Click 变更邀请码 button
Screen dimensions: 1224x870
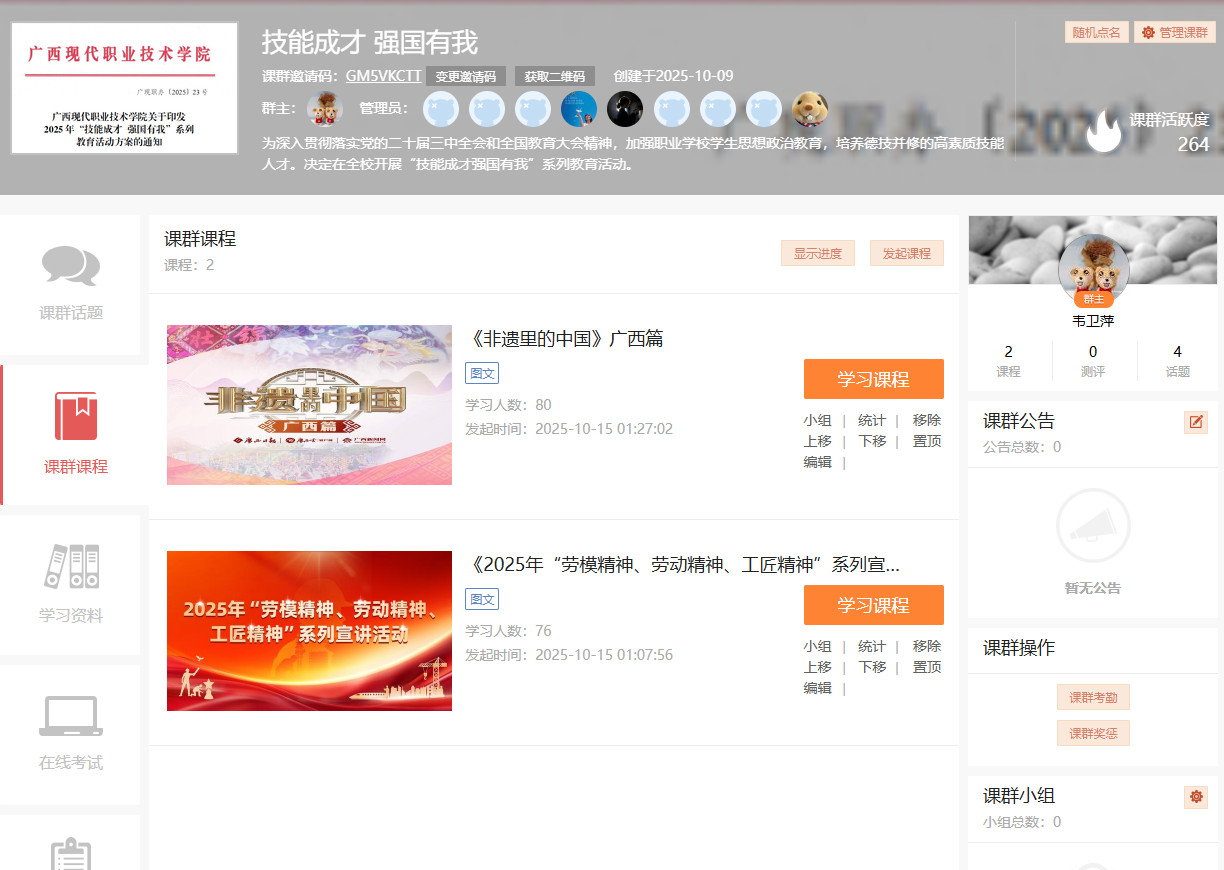[465, 76]
